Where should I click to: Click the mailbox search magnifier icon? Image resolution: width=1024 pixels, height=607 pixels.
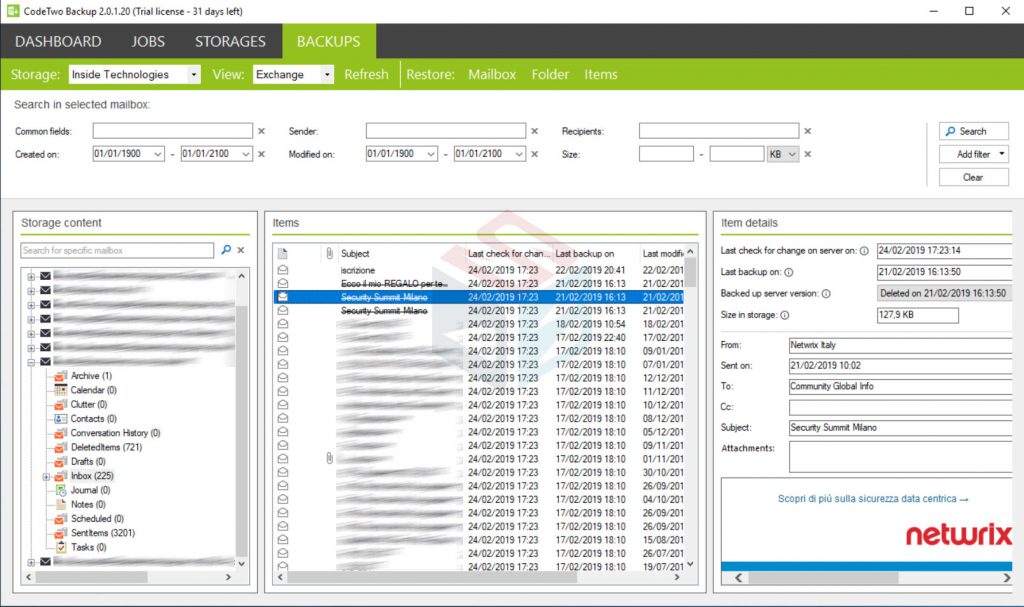pyautogui.click(x=226, y=250)
